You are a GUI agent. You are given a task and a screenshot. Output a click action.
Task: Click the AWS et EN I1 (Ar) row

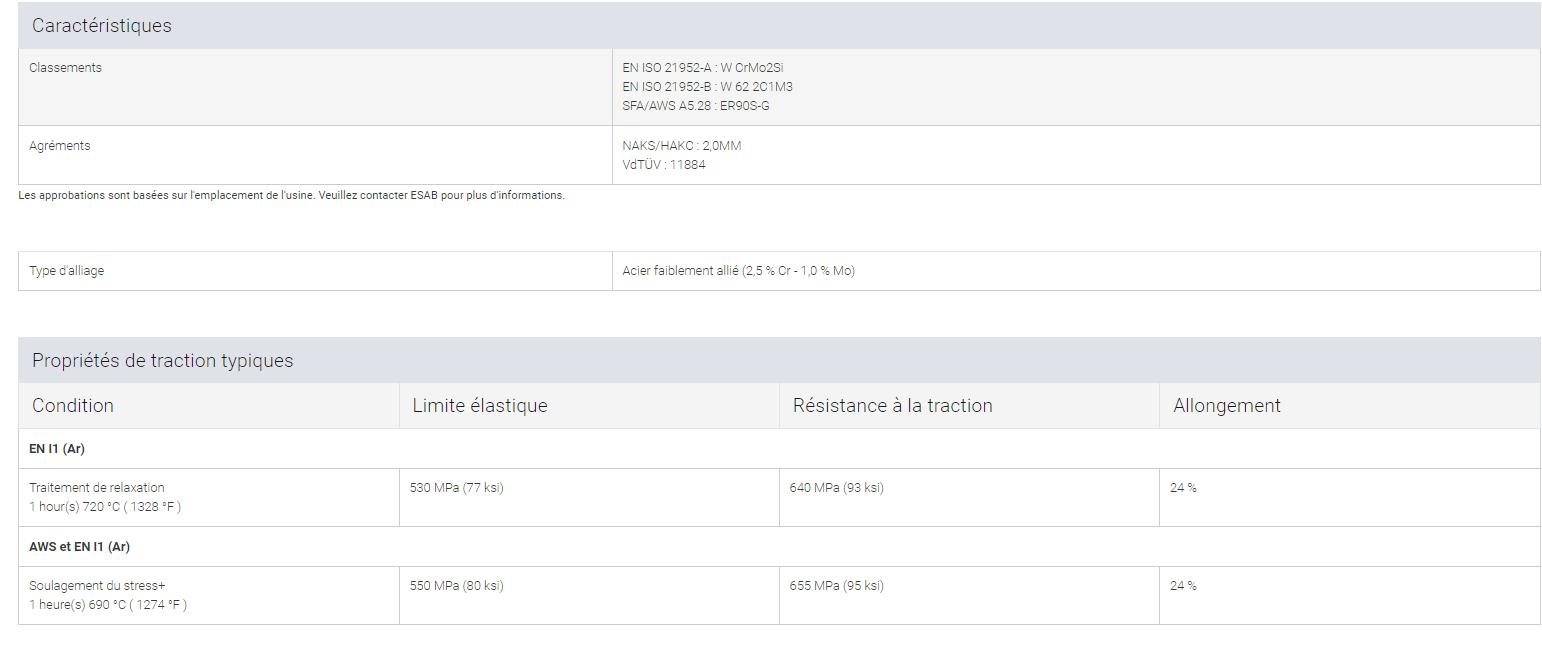[x=79, y=547]
